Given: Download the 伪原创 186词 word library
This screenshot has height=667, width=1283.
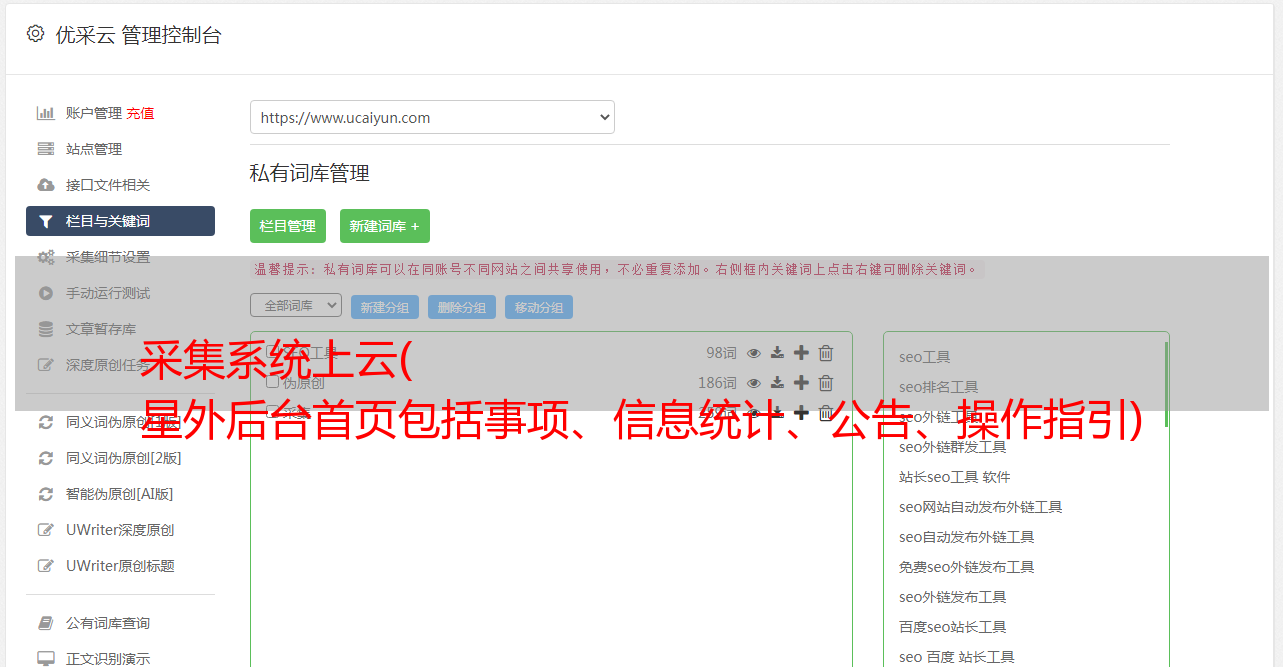Looking at the screenshot, I should [x=777, y=383].
